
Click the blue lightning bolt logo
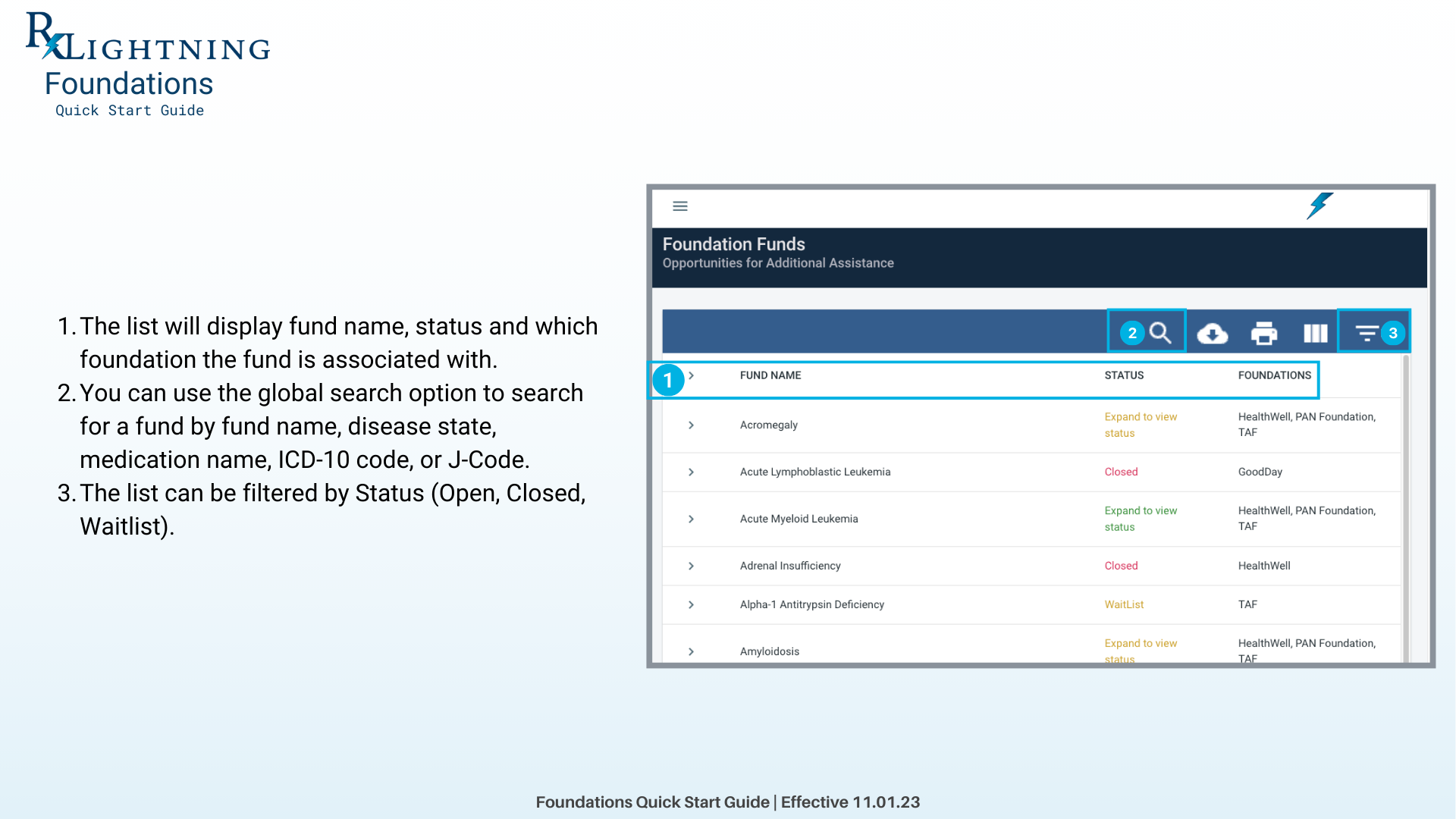pyautogui.click(x=1319, y=206)
